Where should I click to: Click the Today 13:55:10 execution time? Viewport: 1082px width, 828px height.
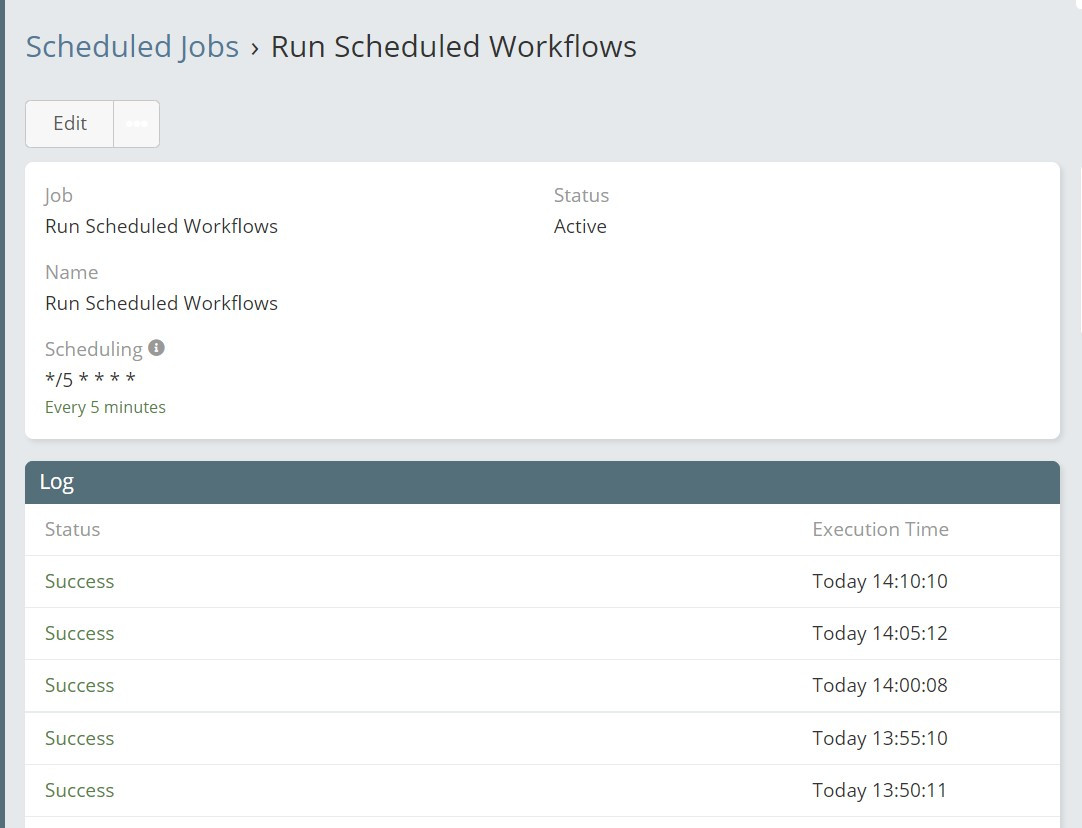tap(879, 738)
